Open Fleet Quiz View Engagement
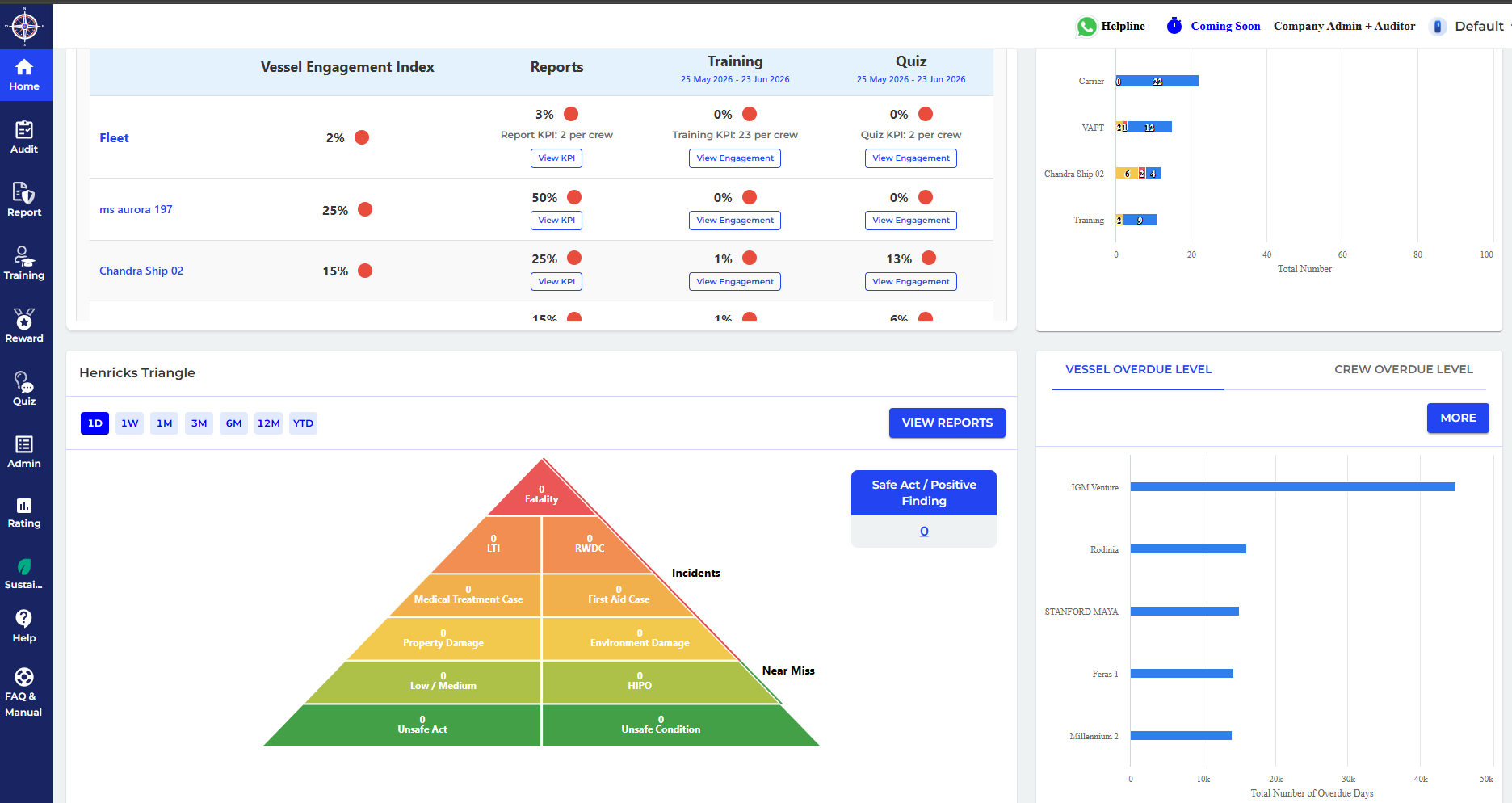Image resolution: width=1512 pixels, height=803 pixels. click(x=911, y=158)
